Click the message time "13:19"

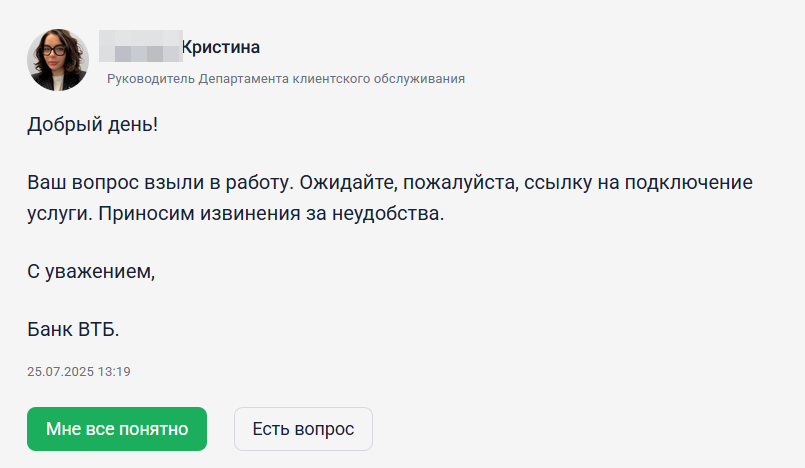116,372
